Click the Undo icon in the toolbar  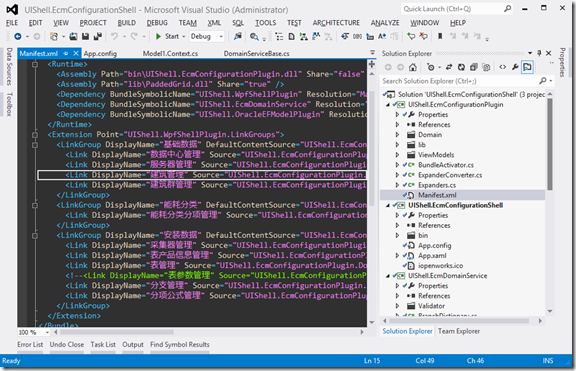[x=114, y=36]
